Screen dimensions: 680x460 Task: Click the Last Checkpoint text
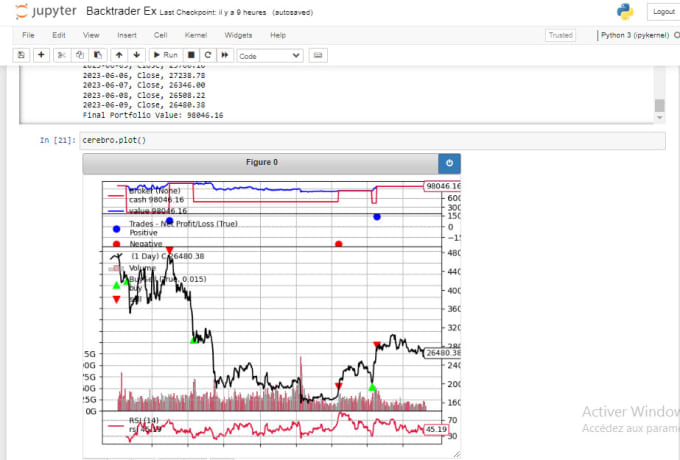[x=213, y=13]
